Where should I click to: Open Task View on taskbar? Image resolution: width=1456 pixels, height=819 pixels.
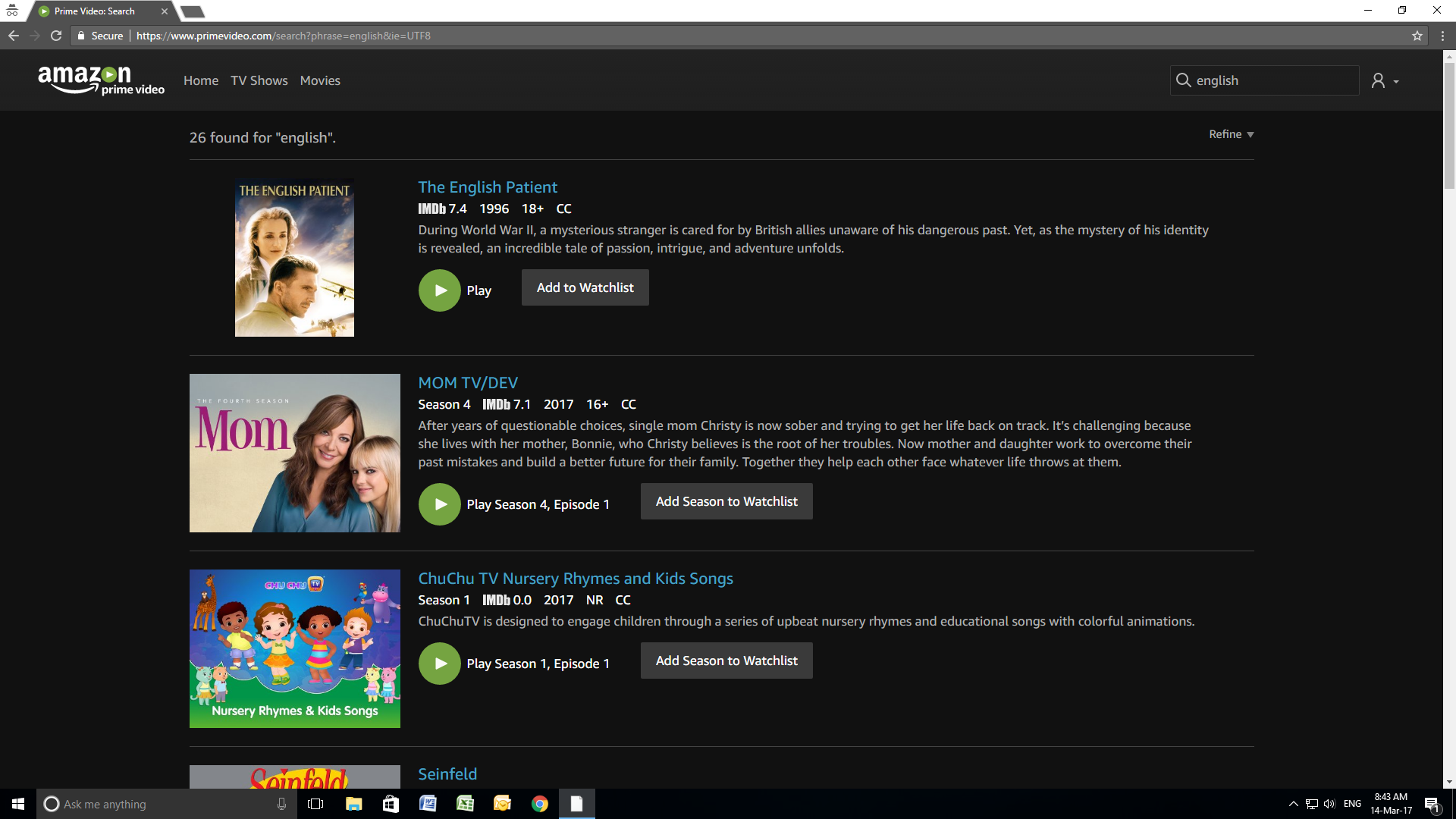[315, 804]
